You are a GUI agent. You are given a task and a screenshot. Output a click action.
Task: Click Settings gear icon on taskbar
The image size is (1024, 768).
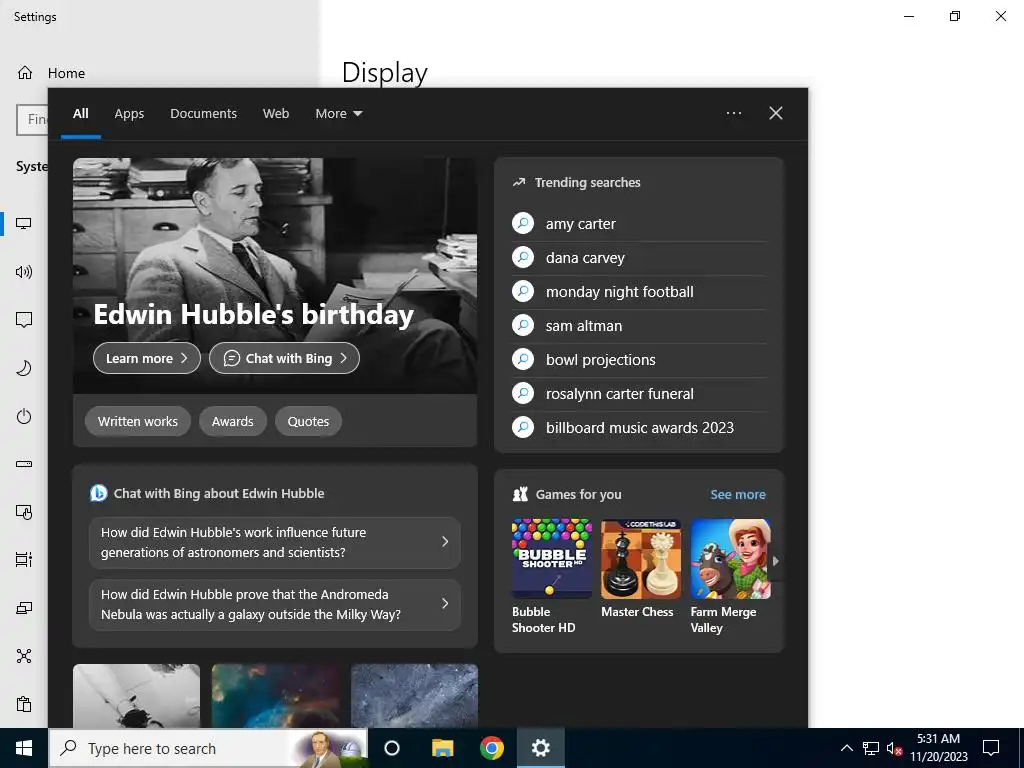pos(541,748)
